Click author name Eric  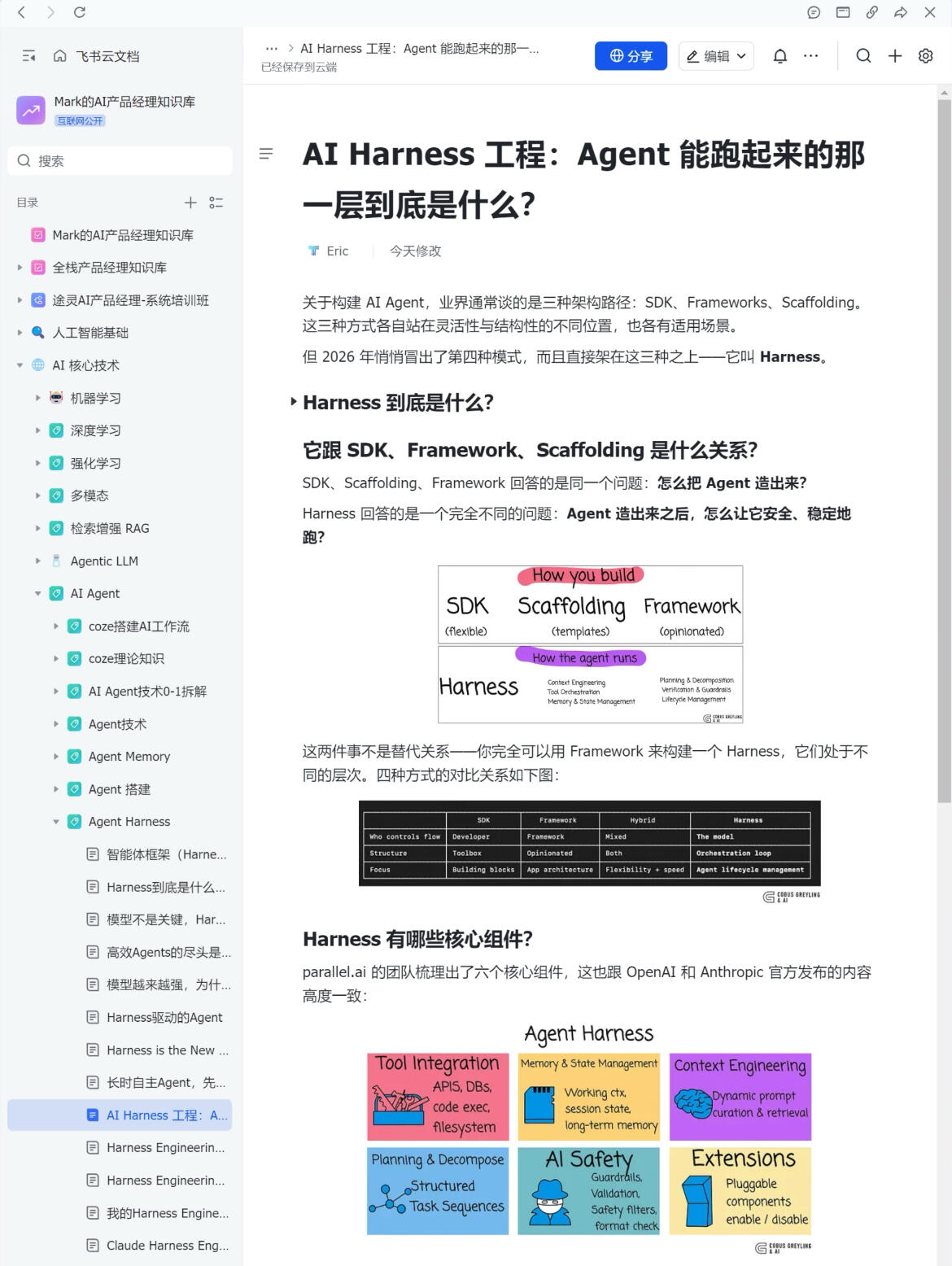(x=338, y=251)
